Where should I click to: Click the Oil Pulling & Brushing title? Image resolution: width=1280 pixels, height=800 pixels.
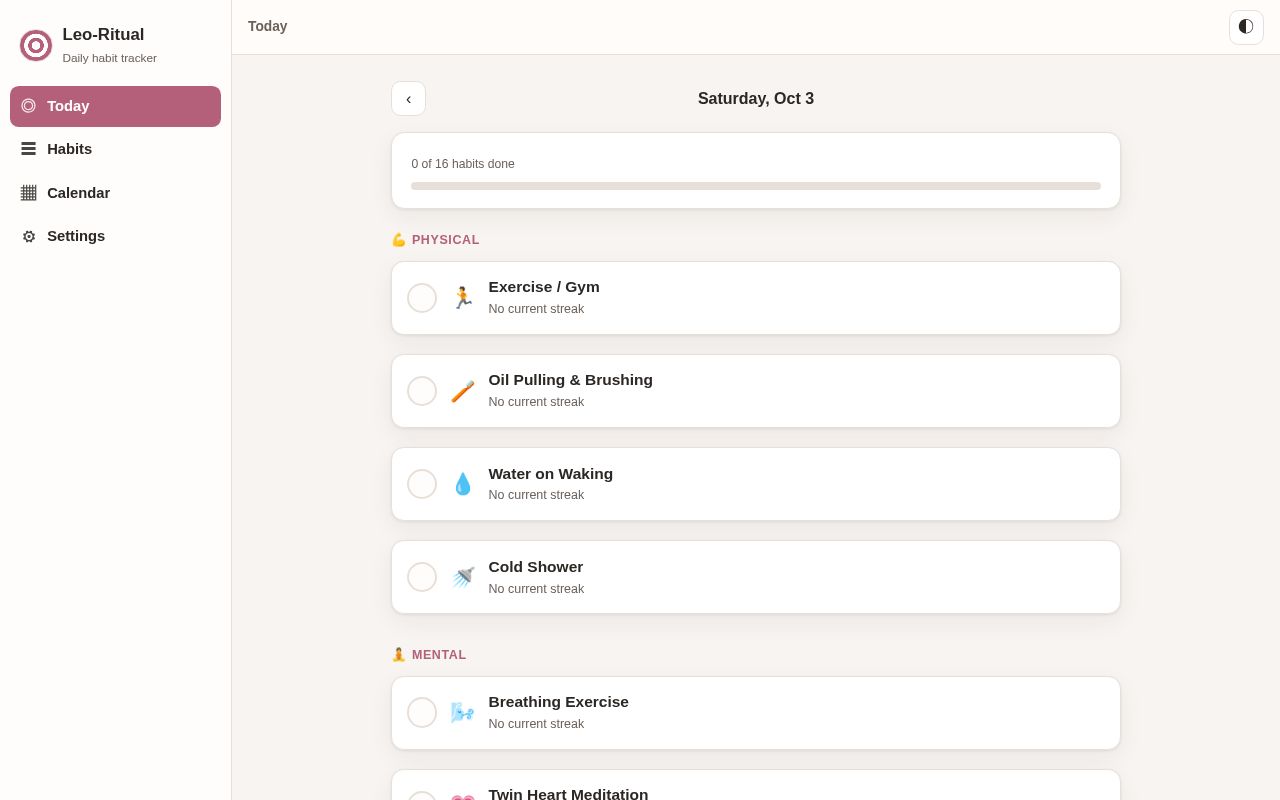pyautogui.click(x=571, y=380)
